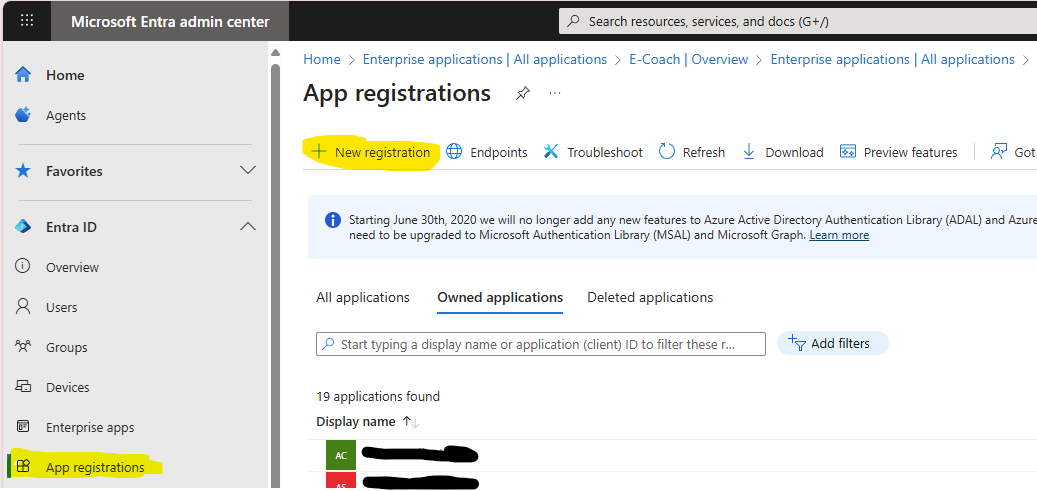Click the App registrations icon in sidebar

click(x=23, y=467)
